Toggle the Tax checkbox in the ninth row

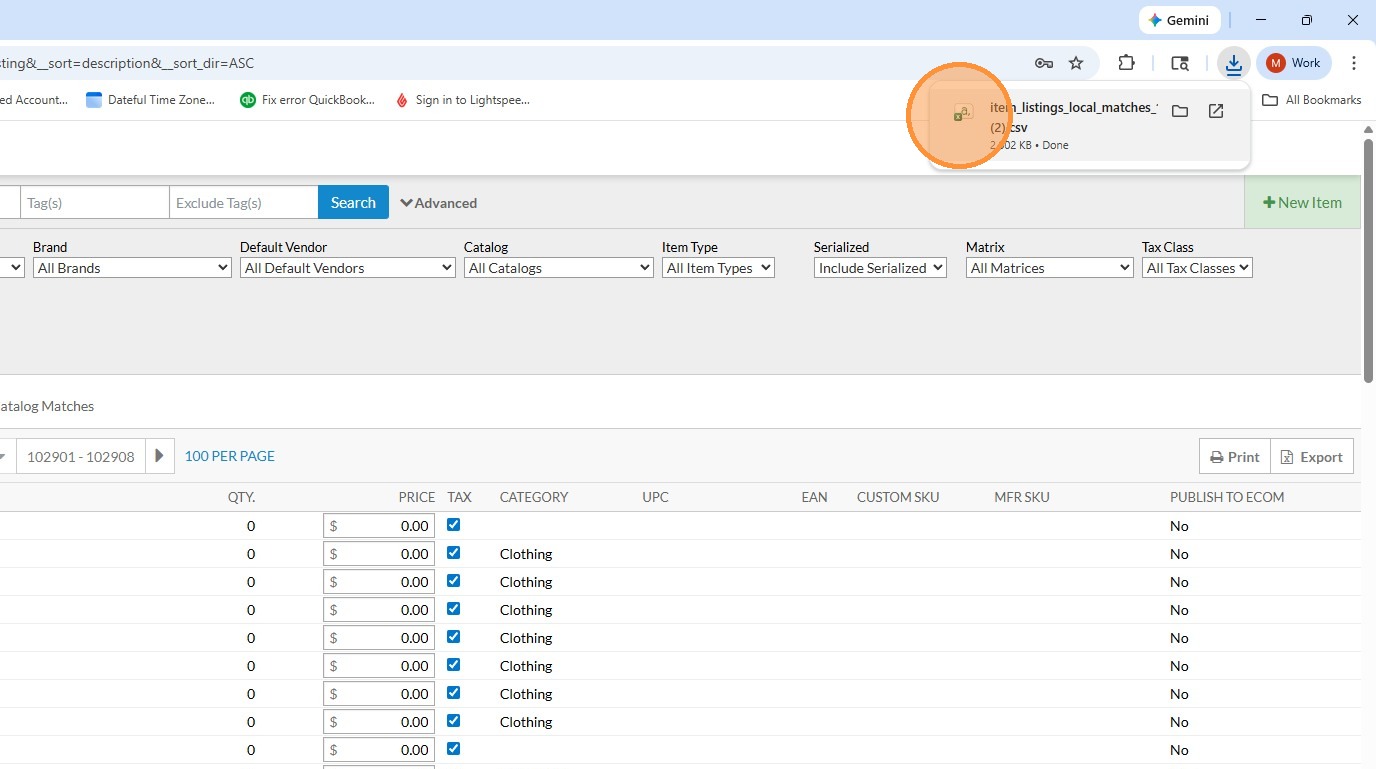[x=454, y=749]
